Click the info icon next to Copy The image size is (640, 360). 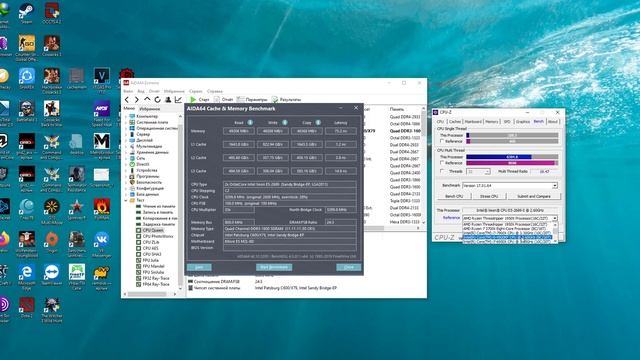pyautogui.click(x=318, y=122)
